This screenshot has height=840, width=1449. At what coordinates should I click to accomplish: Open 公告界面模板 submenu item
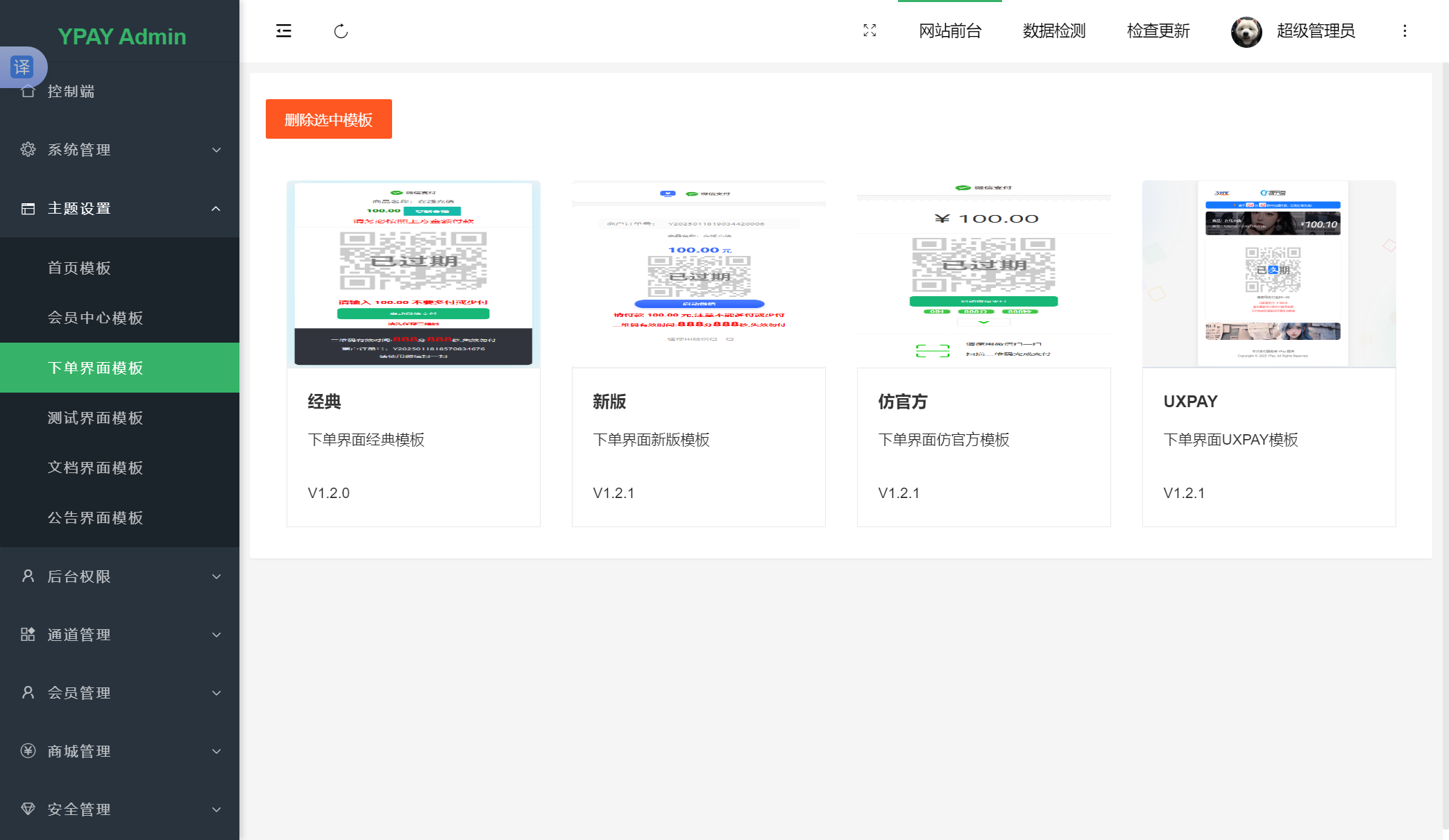[119, 517]
